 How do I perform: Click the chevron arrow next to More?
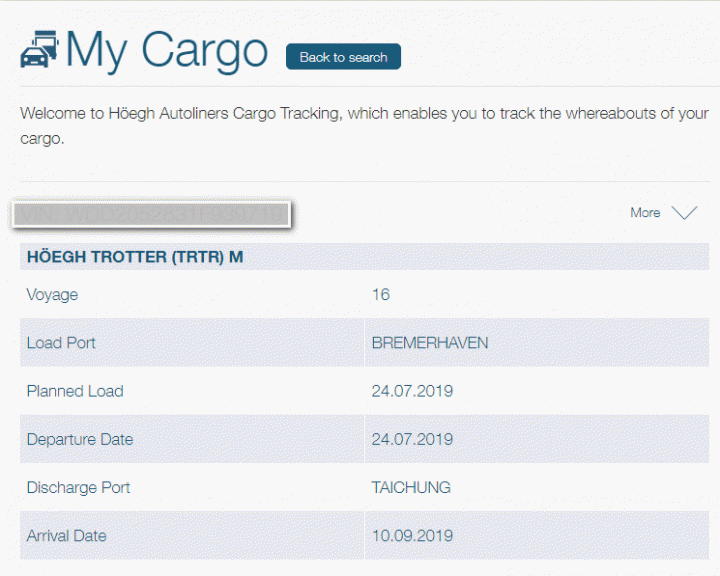(x=684, y=213)
